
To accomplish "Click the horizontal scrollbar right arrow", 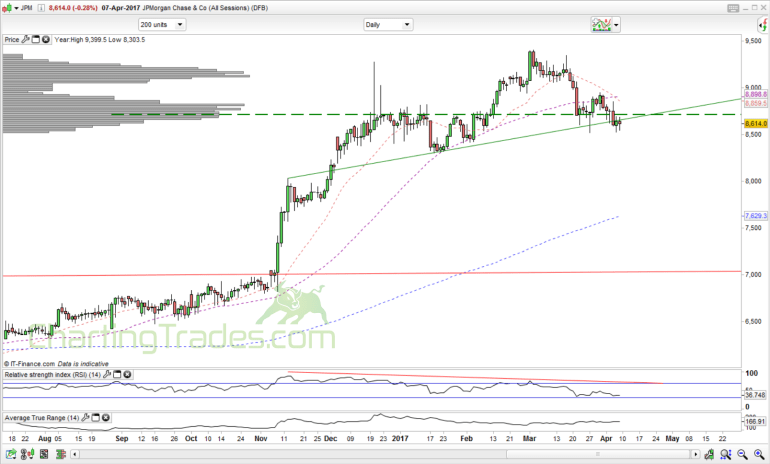I will point(695,455).
